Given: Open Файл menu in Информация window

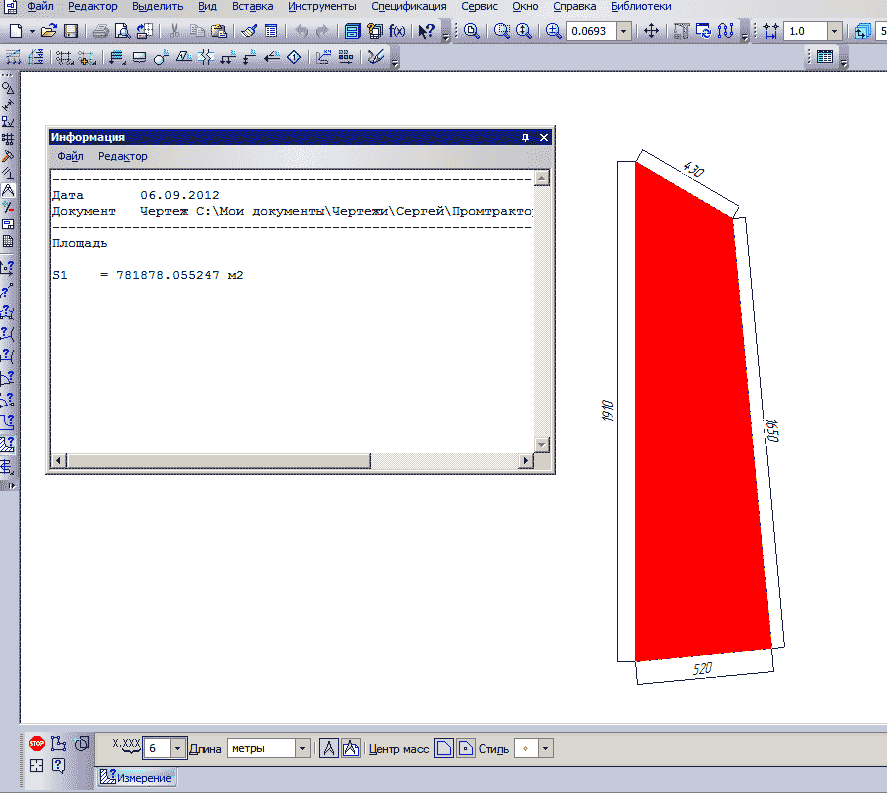Looking at the screenshot, I should 70,157.
